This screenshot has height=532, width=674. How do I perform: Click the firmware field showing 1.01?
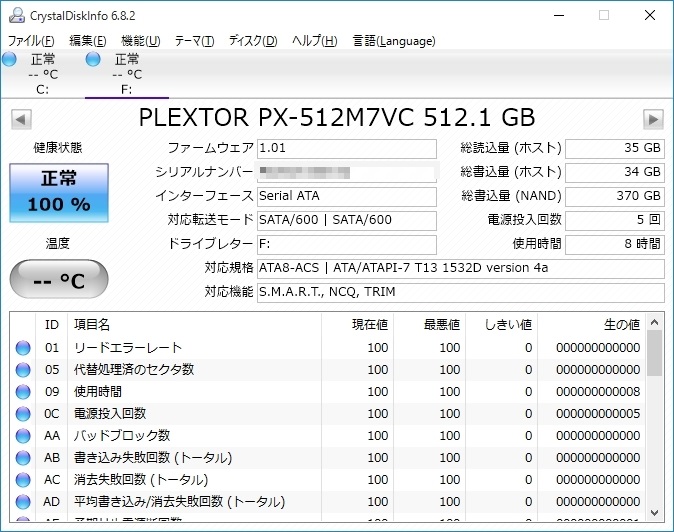(347, 149)
